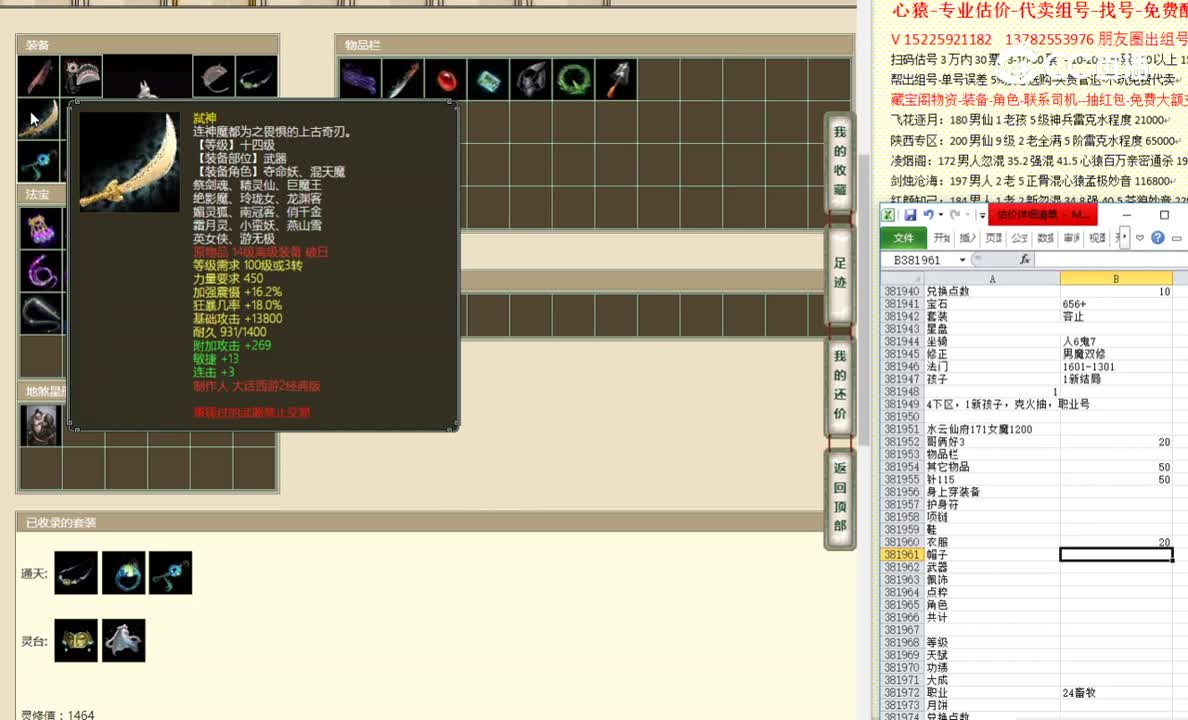The image size is (1188, 720).
Task: Click the 武器 cell in column A
Action: [x=992, y=567]
